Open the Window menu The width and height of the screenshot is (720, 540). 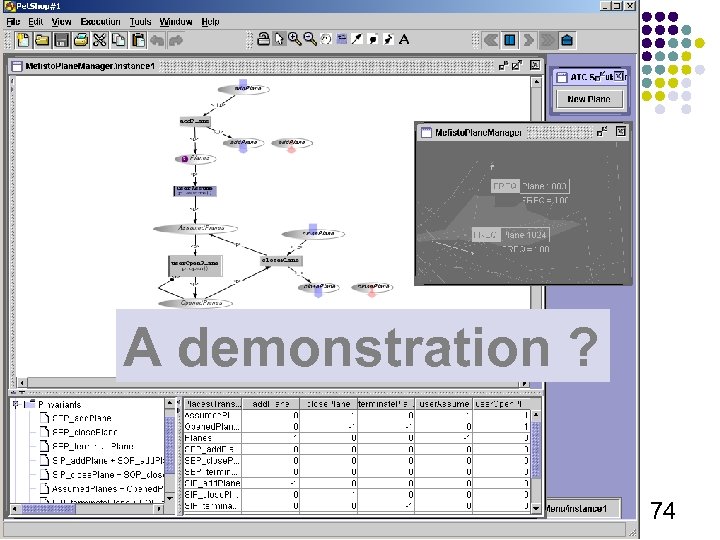(175, 22)
